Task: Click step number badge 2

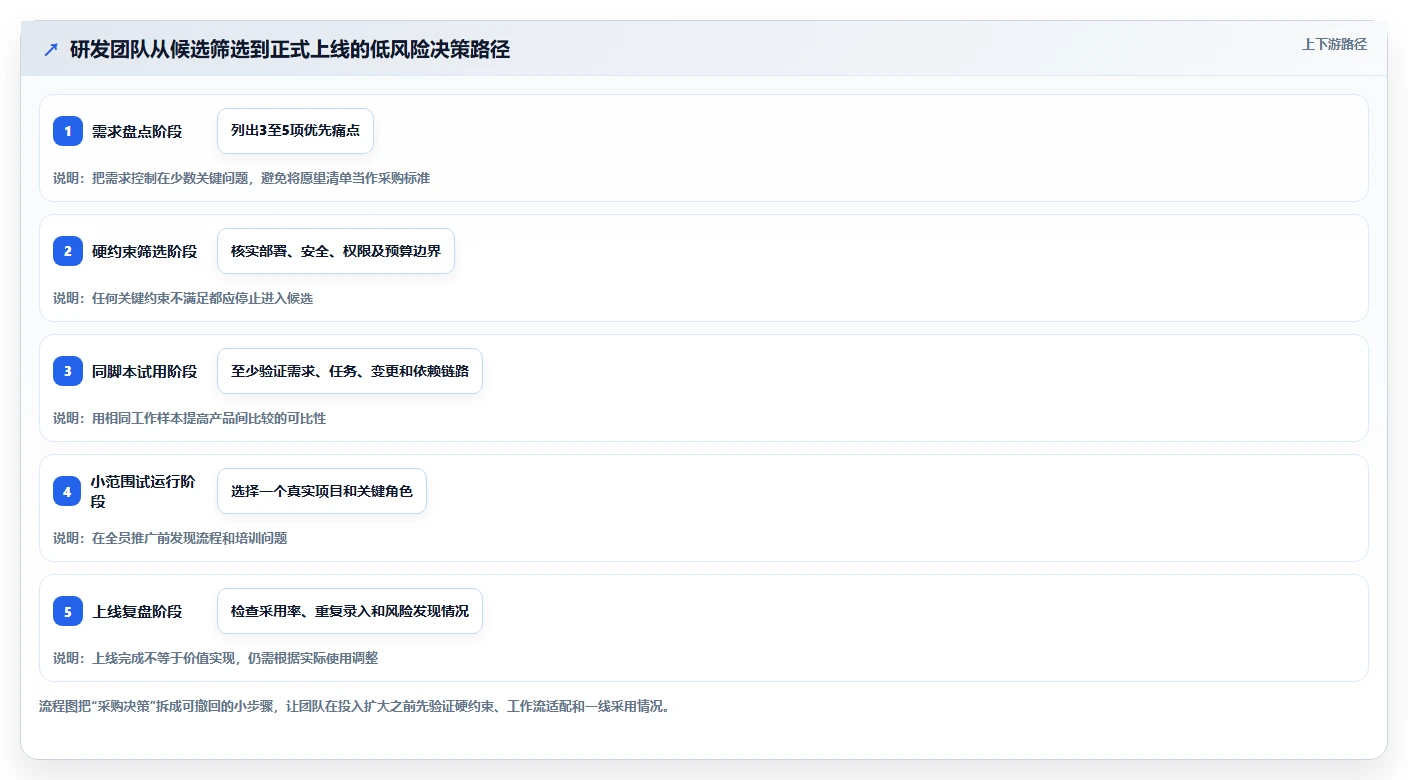Action: click(68, 251)
